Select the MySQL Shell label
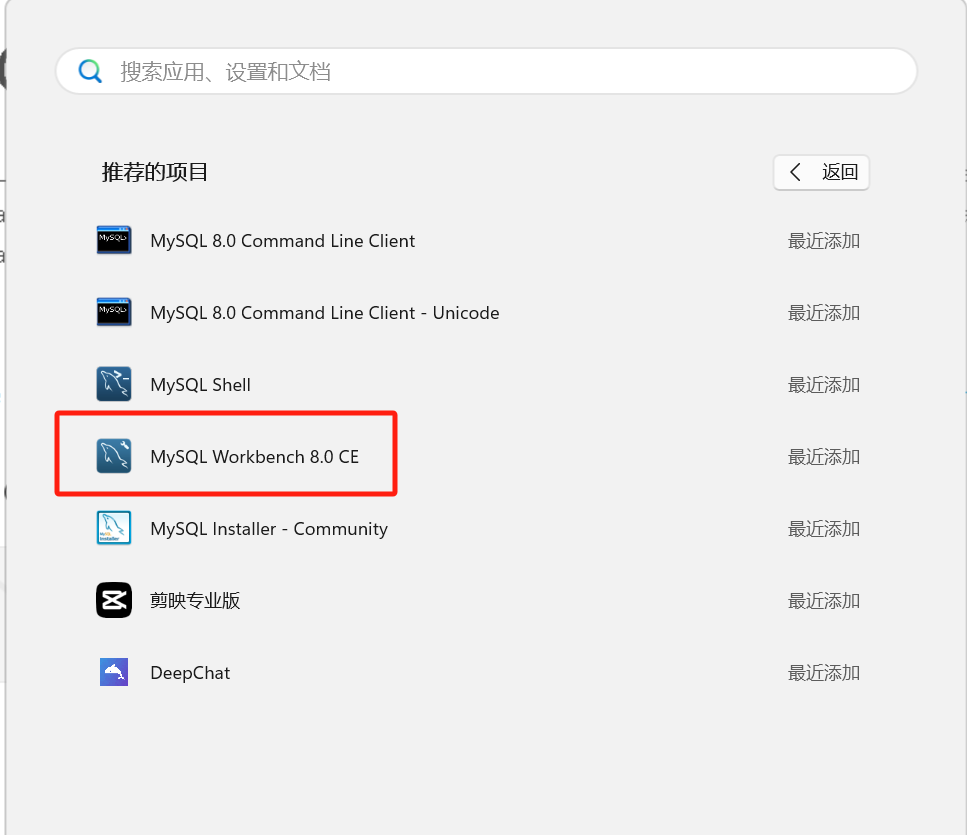 (x=200, y=385)
